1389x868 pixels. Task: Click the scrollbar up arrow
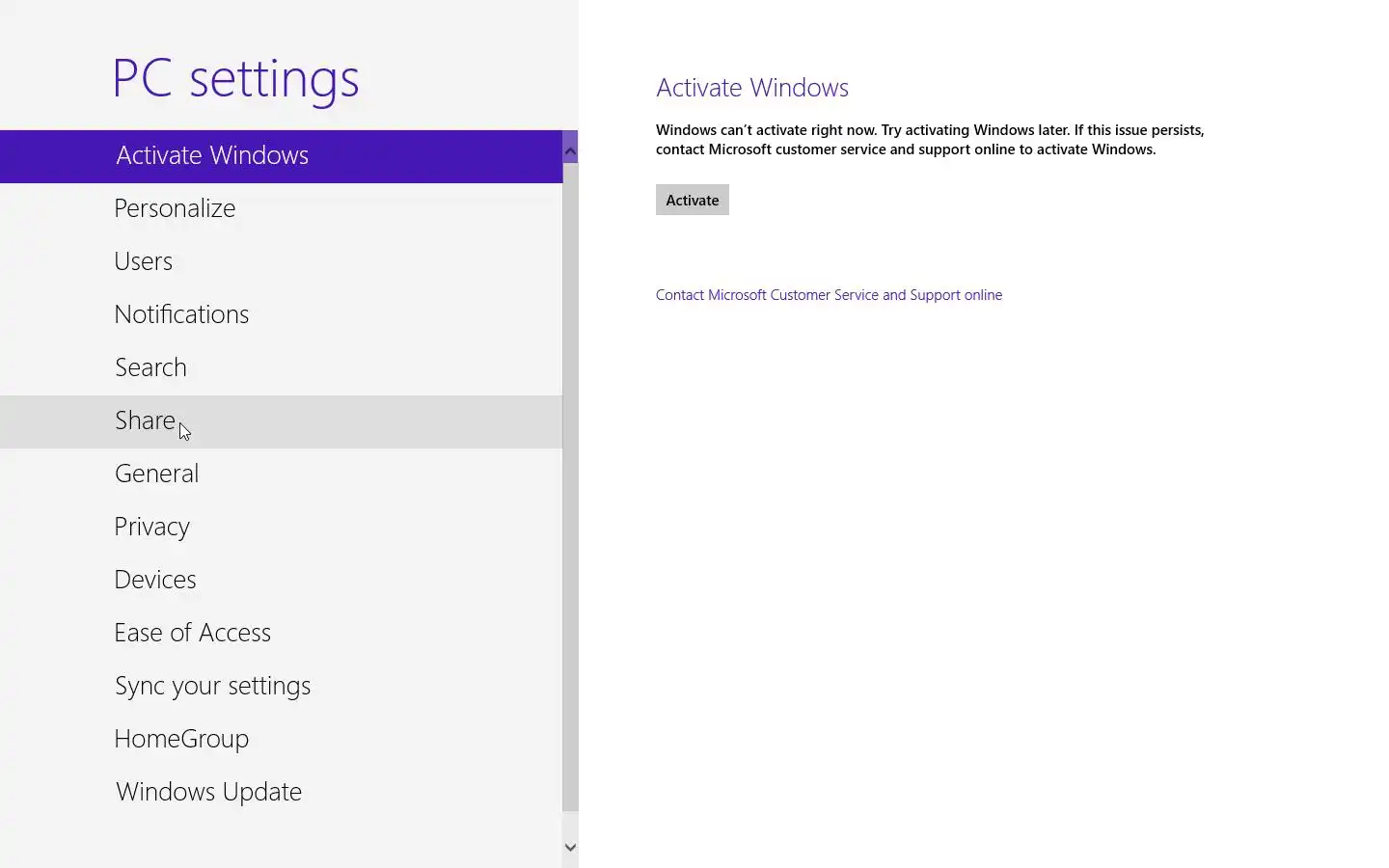(570, 150)
